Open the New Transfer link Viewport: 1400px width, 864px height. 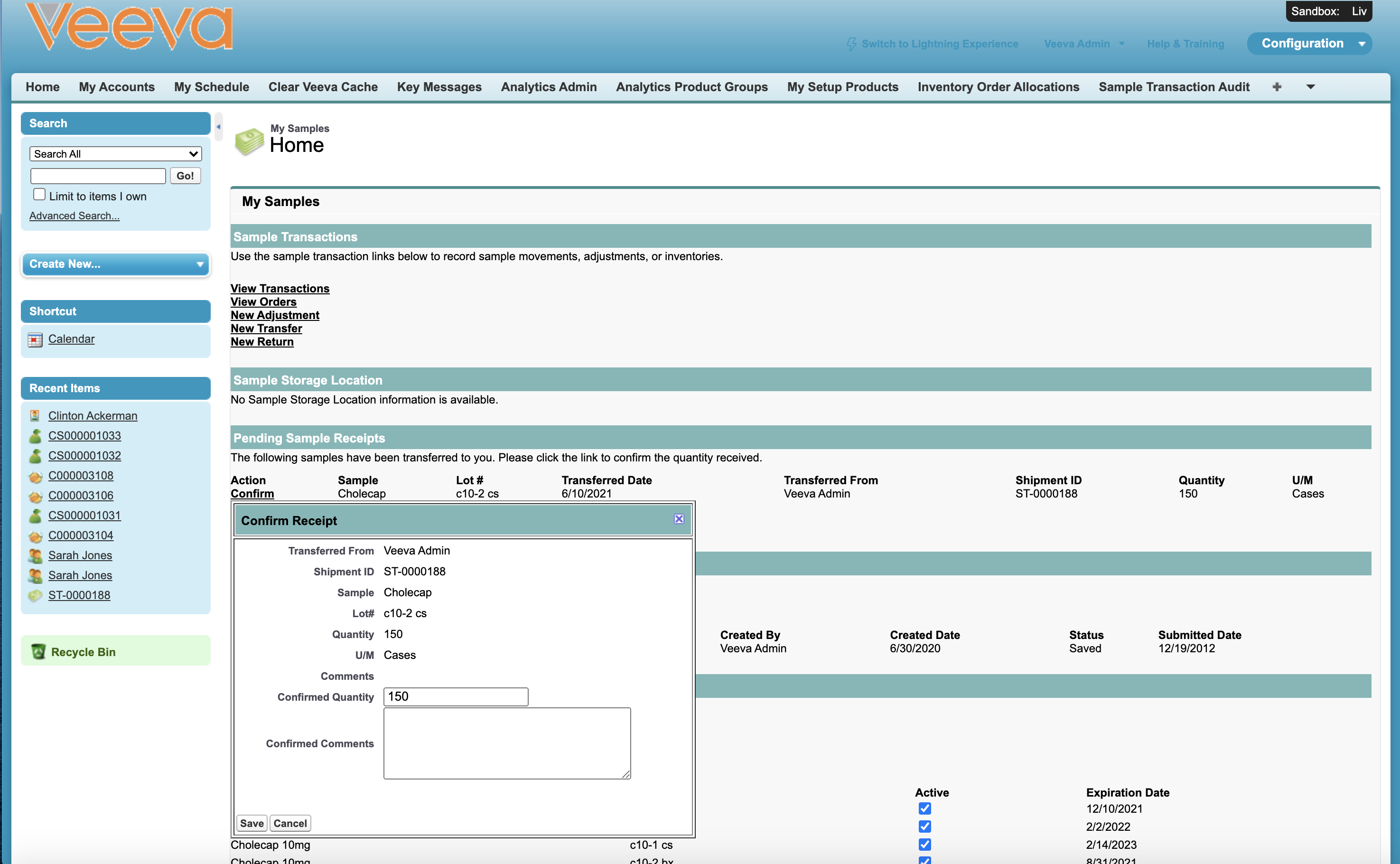click(x=266, y=329)
